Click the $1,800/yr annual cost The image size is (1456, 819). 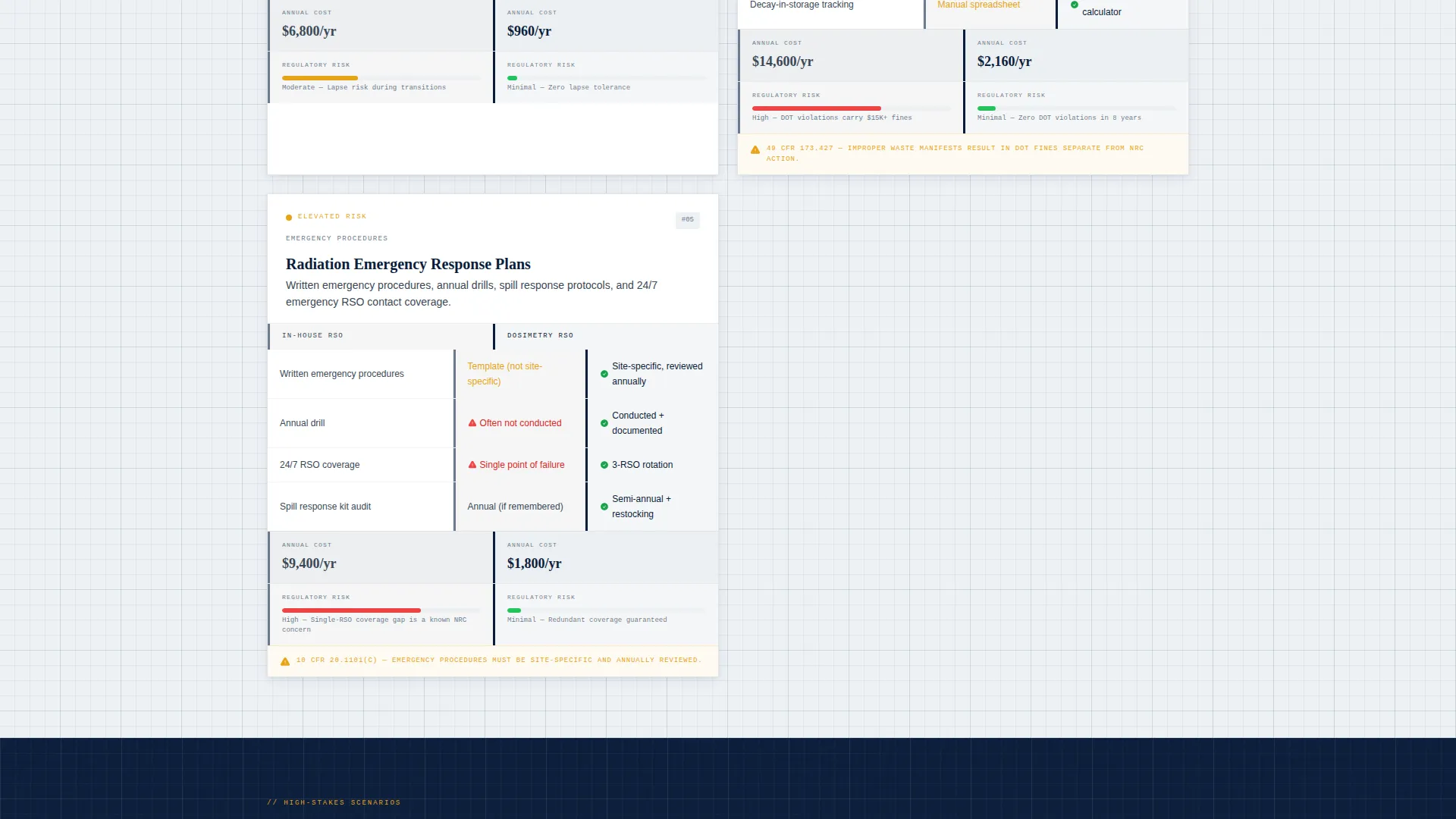tap(535, 563)
